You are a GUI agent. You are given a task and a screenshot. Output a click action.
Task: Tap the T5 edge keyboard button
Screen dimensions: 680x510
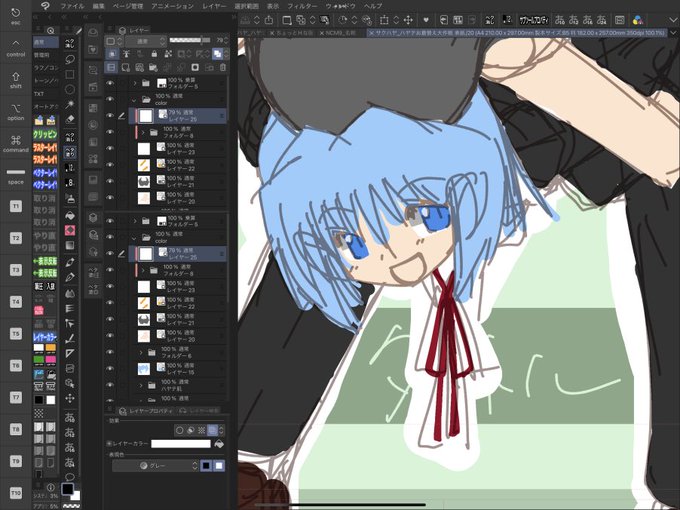coord(16,333)
